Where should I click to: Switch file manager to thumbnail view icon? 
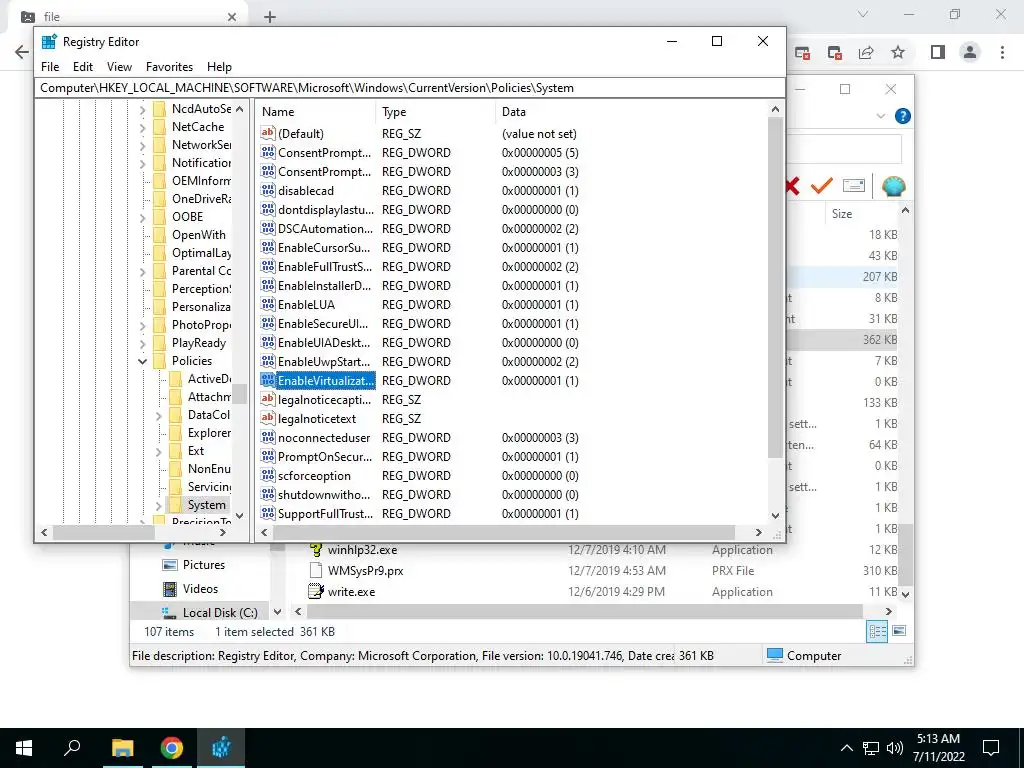[x=899, y=631]
